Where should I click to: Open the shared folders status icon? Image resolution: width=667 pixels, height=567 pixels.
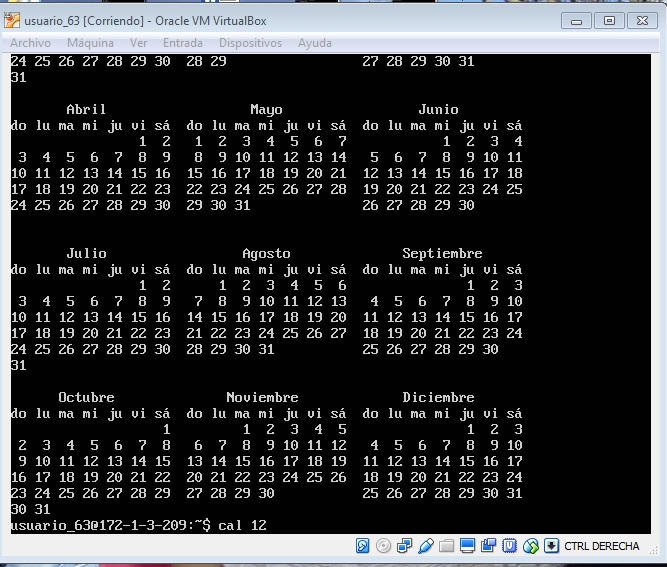click(x=446, y=546)
